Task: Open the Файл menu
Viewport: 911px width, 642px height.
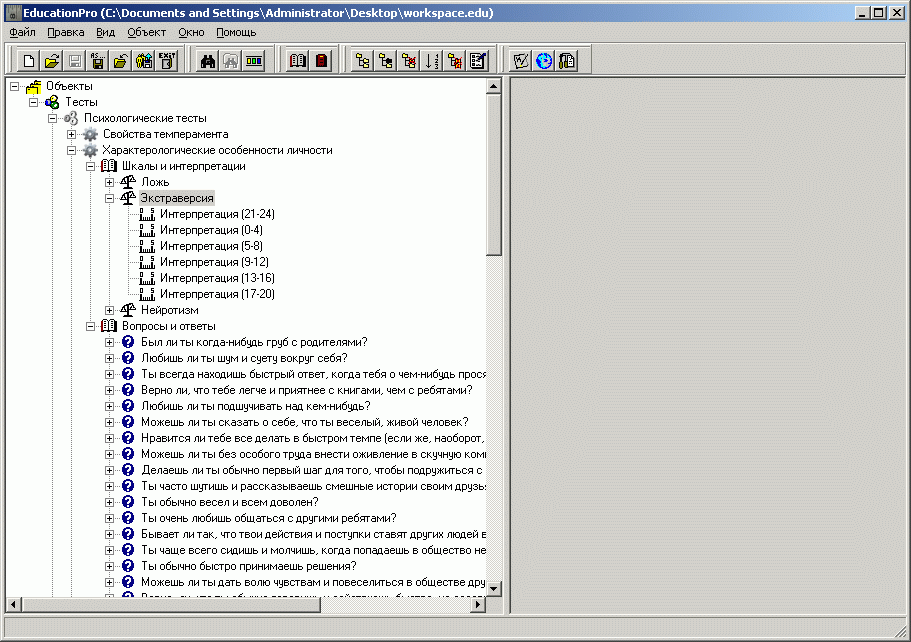Action: [x=22, y=32]
